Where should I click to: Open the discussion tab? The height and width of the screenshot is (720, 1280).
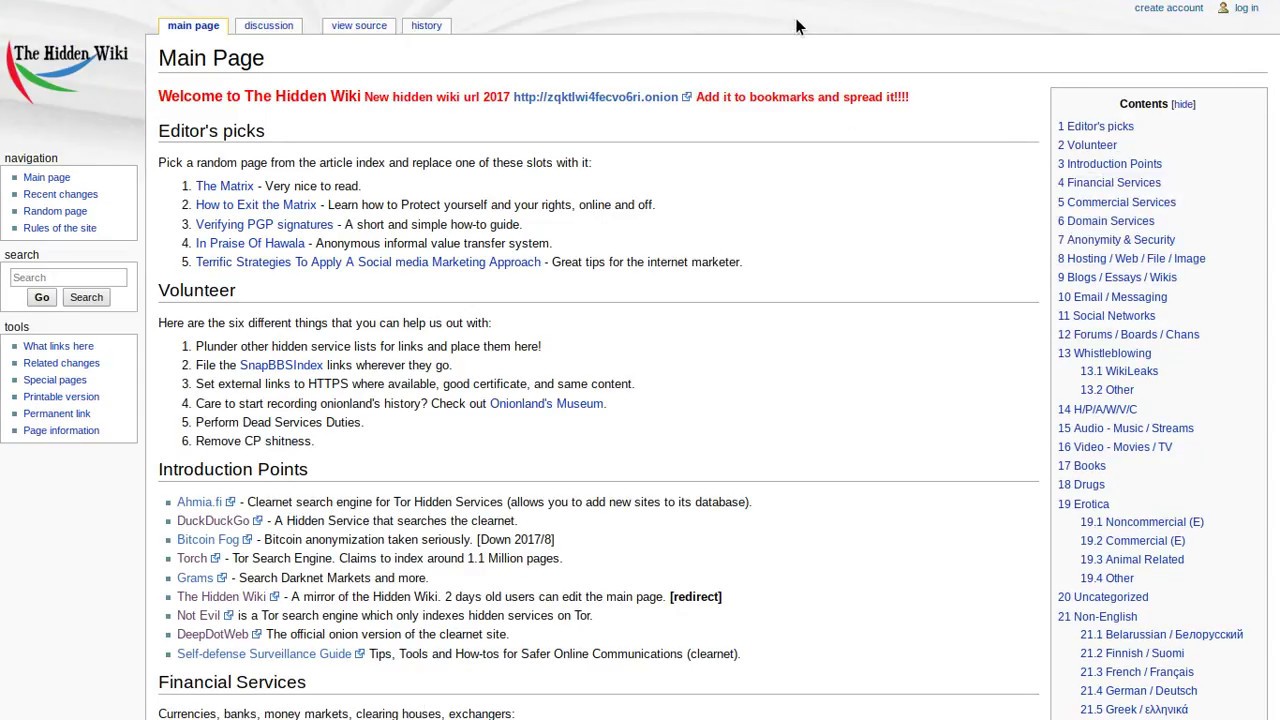[x=268, y=26]
